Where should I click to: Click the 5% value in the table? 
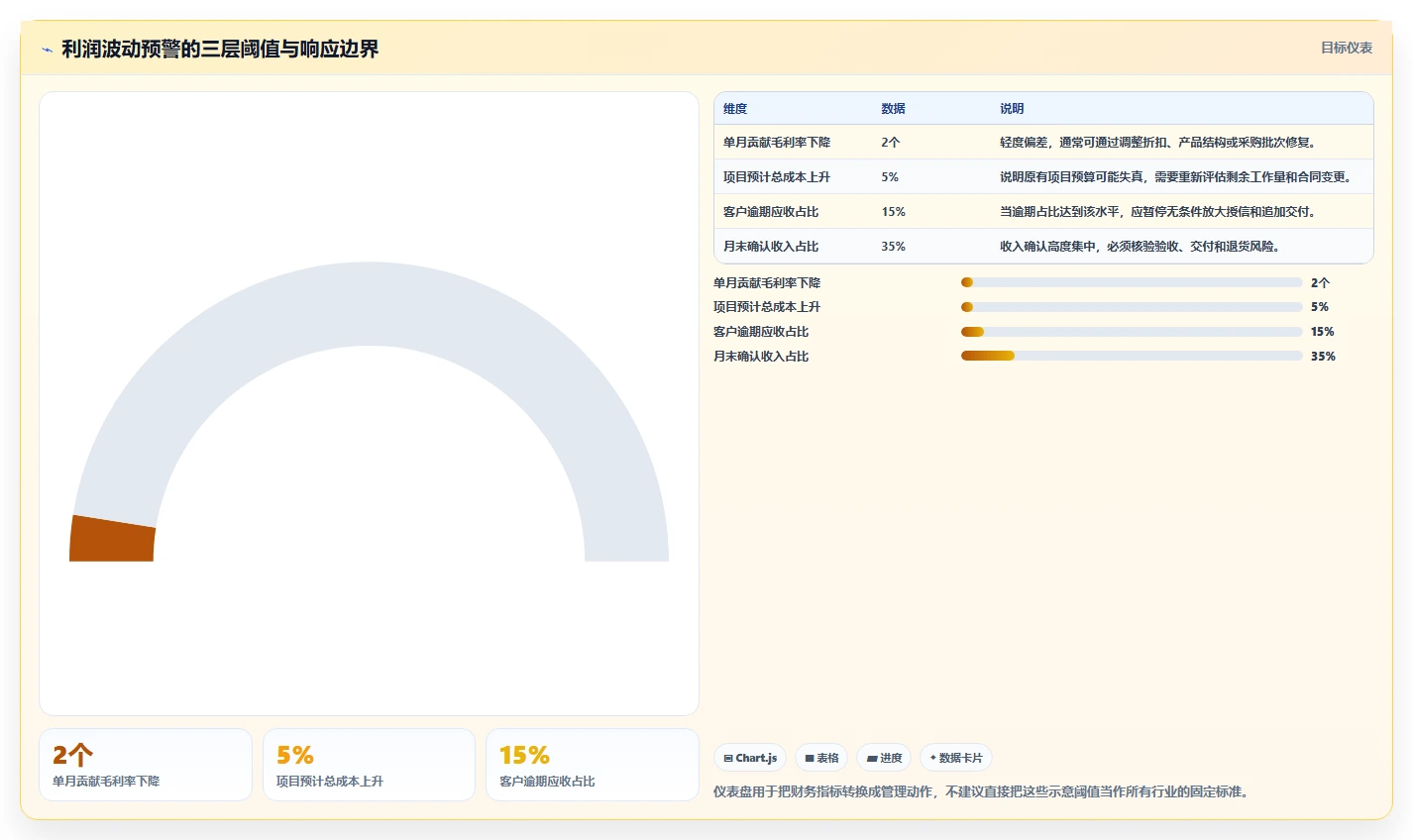[x=890, y=177]
